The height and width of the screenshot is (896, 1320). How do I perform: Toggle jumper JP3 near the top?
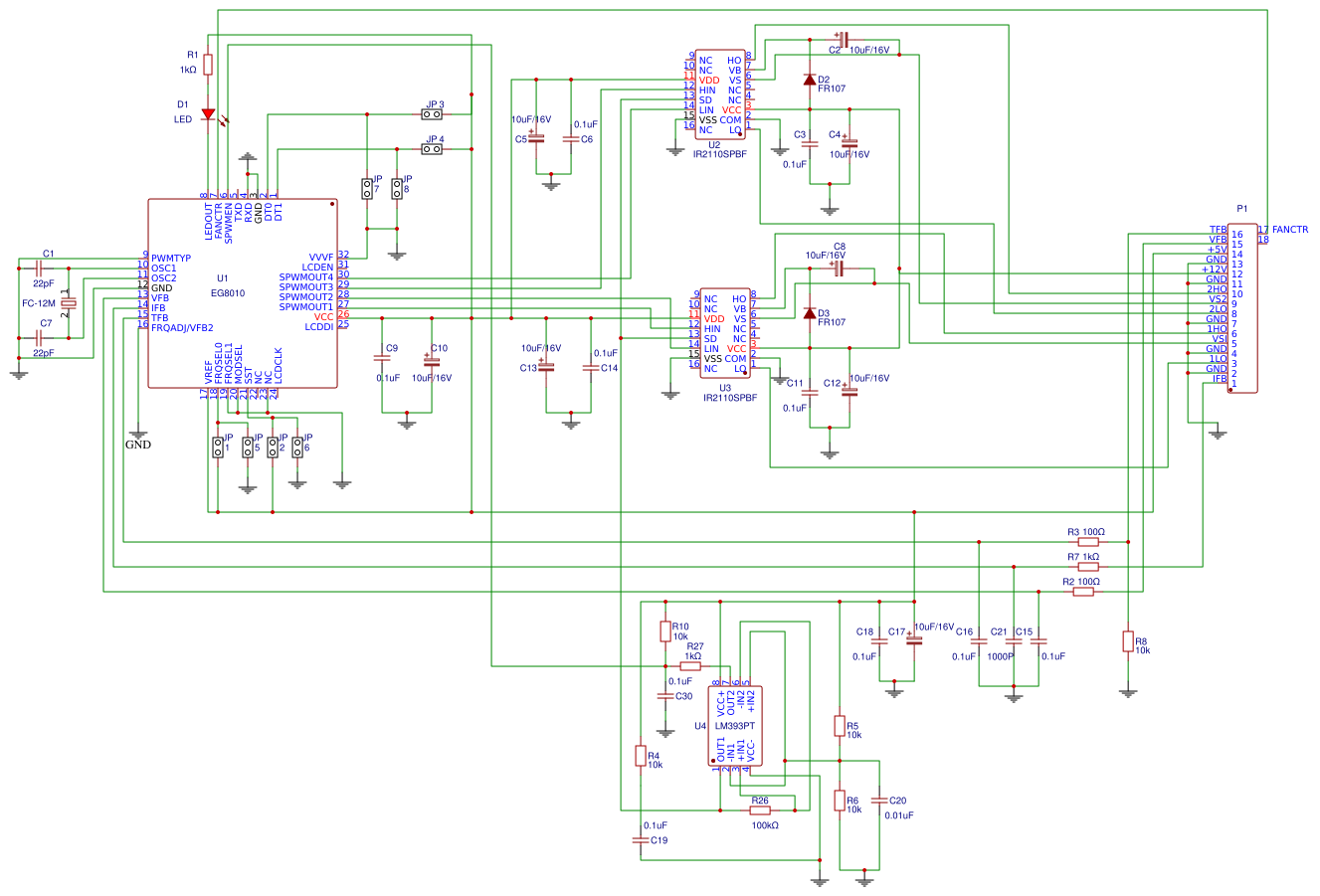pos(434,112)
